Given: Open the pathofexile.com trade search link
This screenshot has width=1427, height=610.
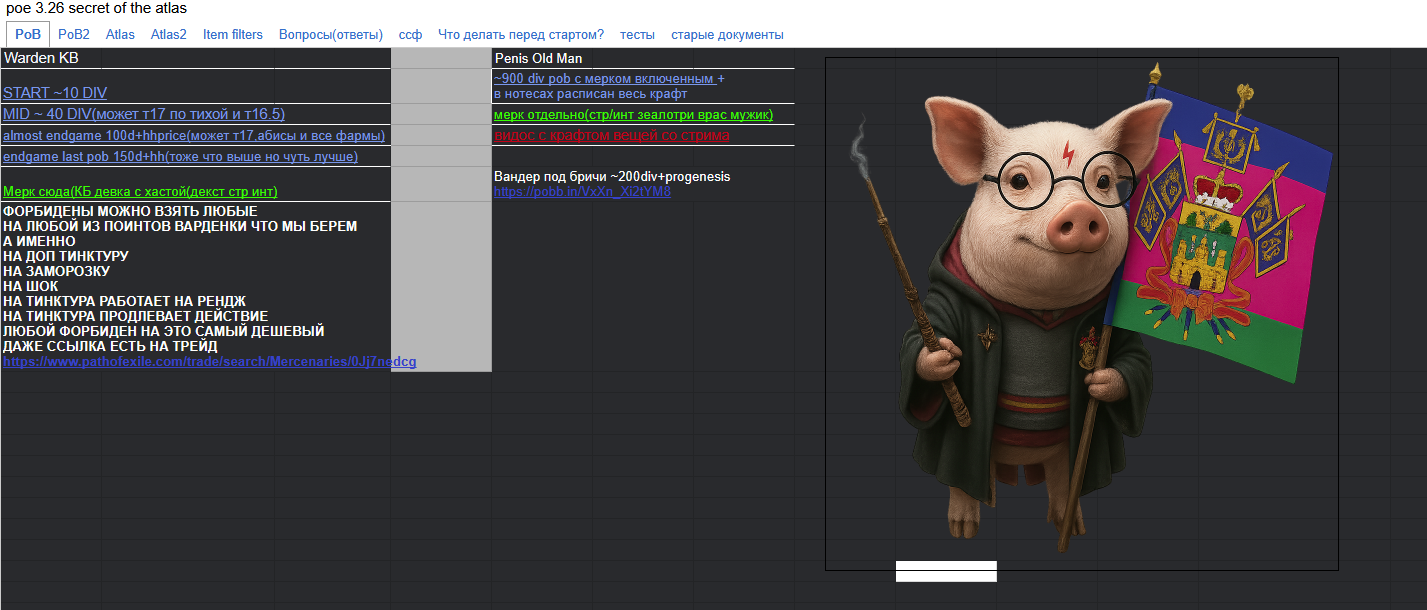Looking at the screenshot, I should 209,361.
